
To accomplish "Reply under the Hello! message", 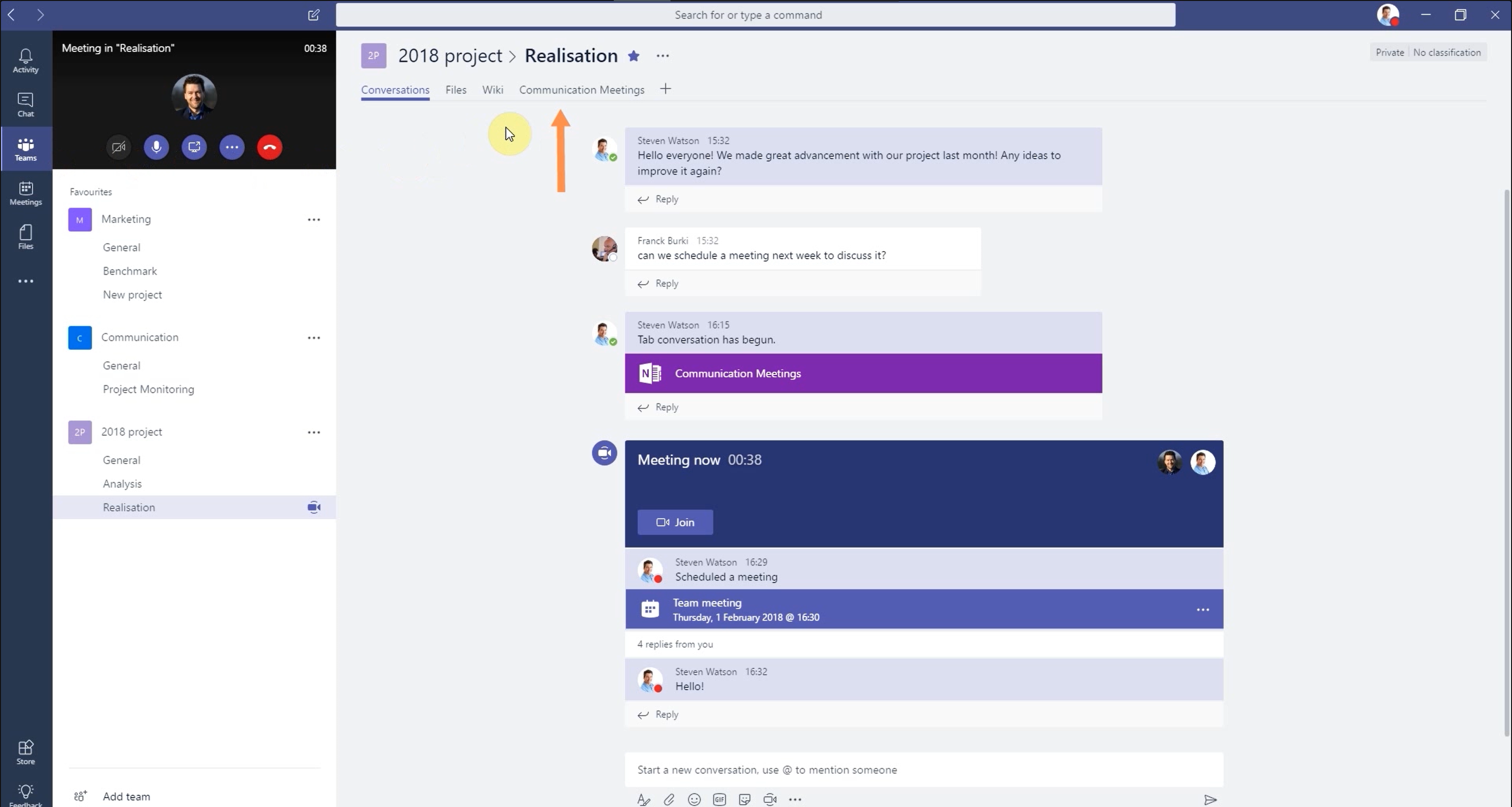I will click(x=658, y=715).
